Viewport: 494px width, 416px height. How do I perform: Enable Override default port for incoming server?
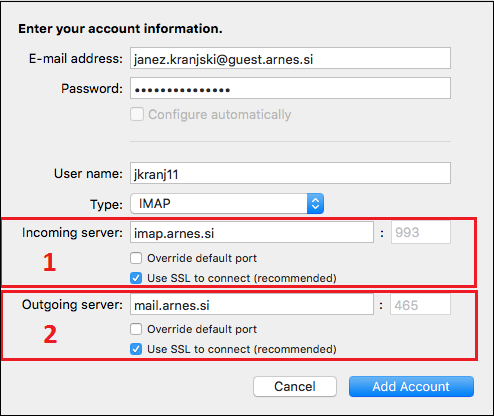point(136,258)
